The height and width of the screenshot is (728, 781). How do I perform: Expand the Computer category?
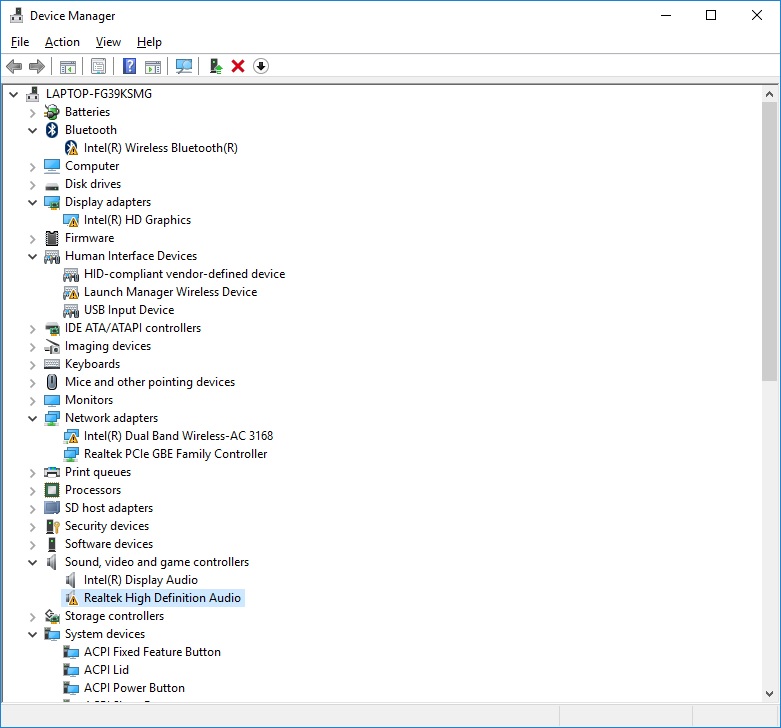[x=32, y=167]
